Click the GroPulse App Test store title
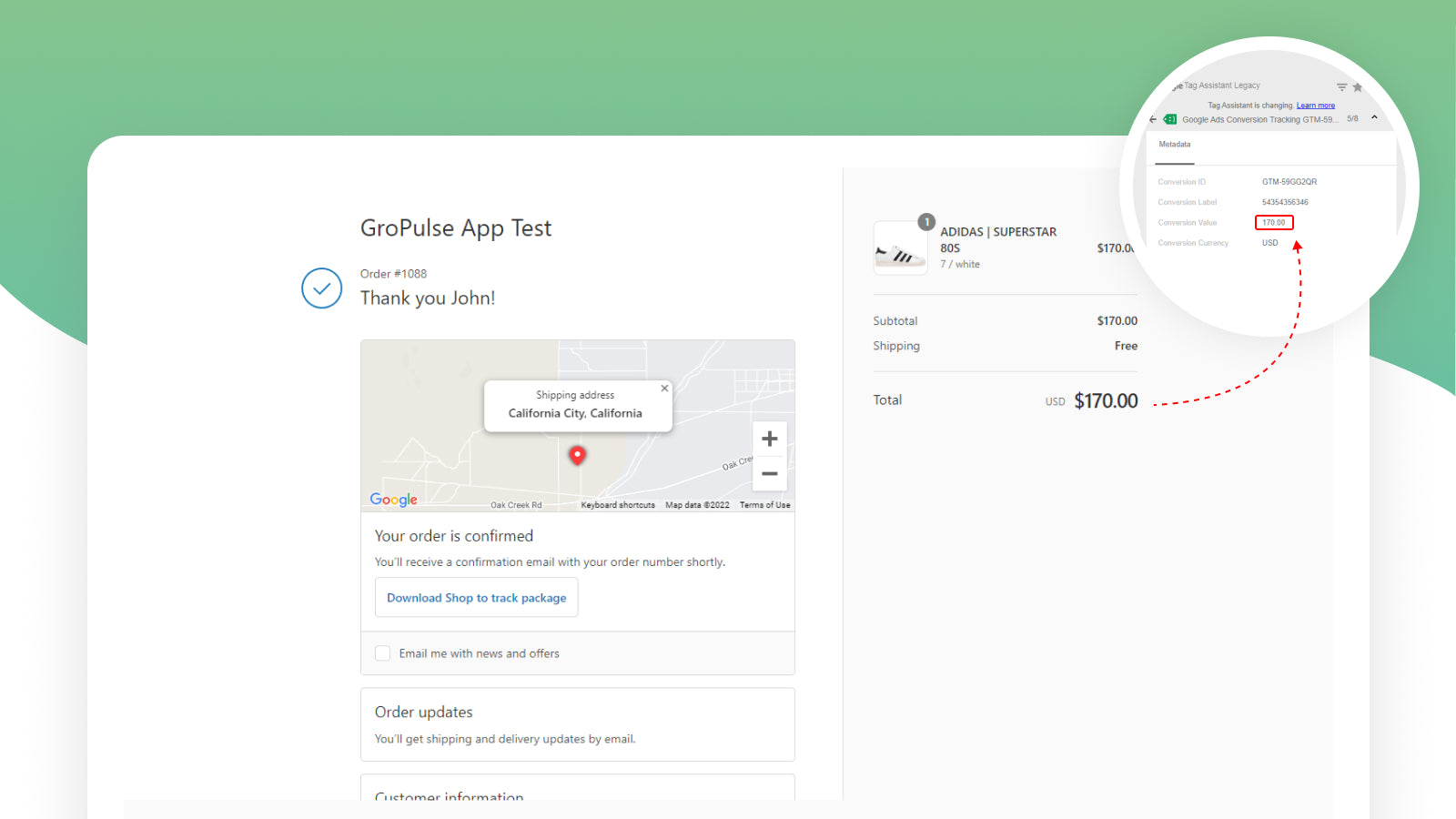 point(456,228)
